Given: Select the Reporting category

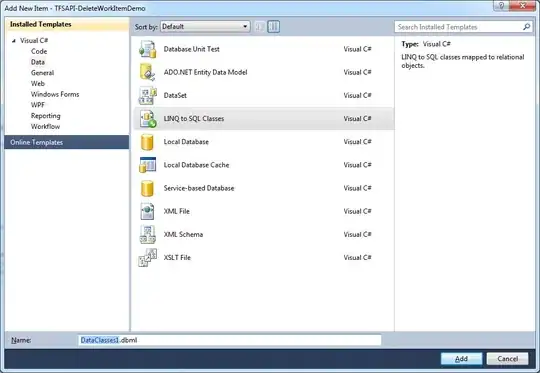Looking at the screenshot, I should click(x=45, y=116).
